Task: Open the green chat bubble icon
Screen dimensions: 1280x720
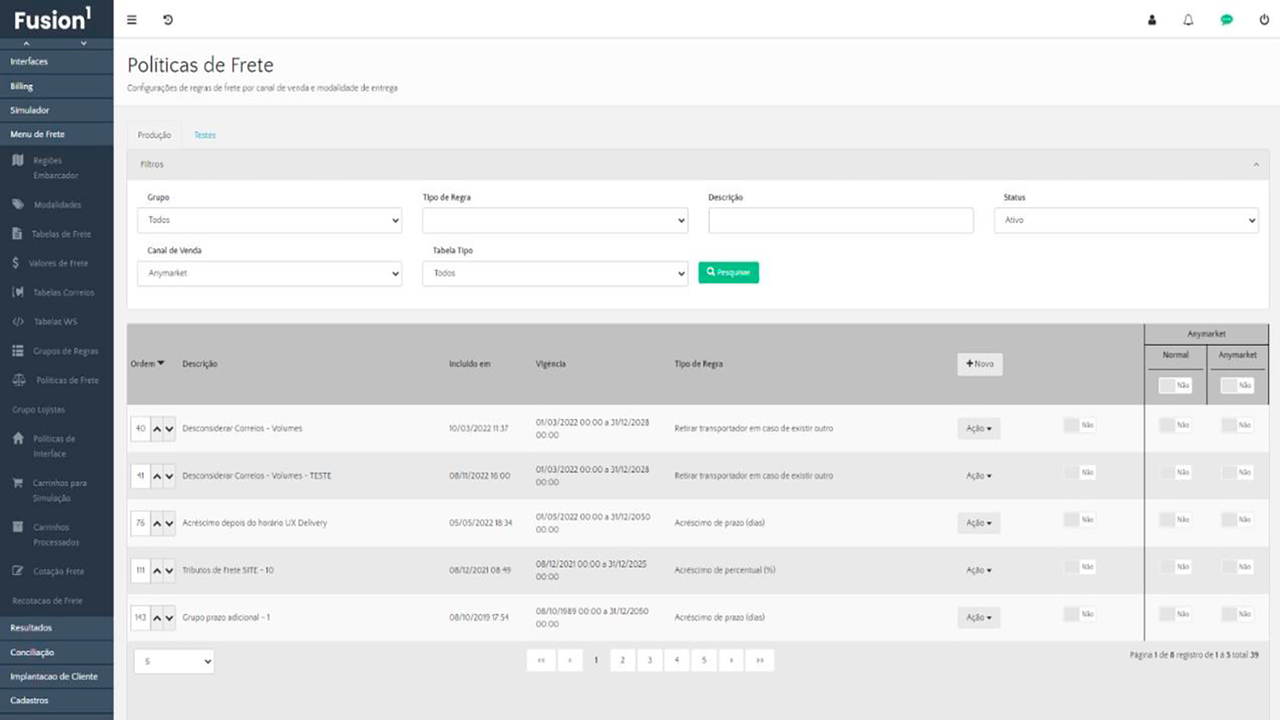Action: pyautogui.click(x=1227, y=20)
